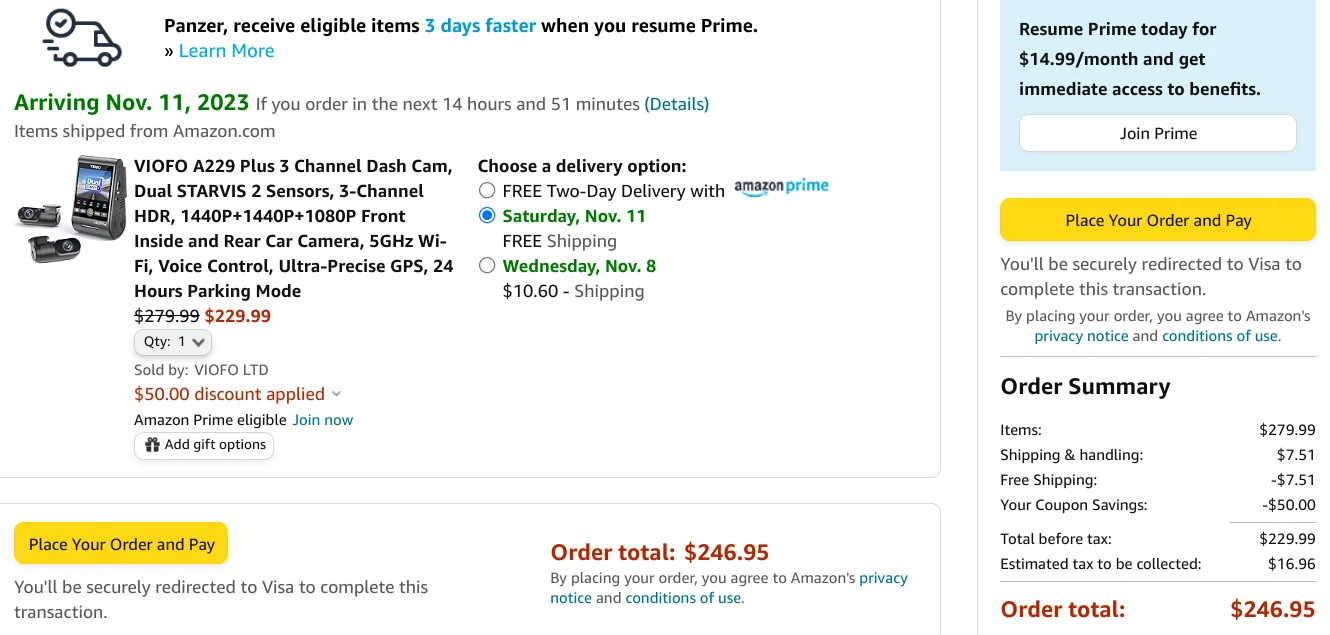Click Join now next to Prime eligible
This screenshot has height=635, width=1330.
[x=323, y=420]
